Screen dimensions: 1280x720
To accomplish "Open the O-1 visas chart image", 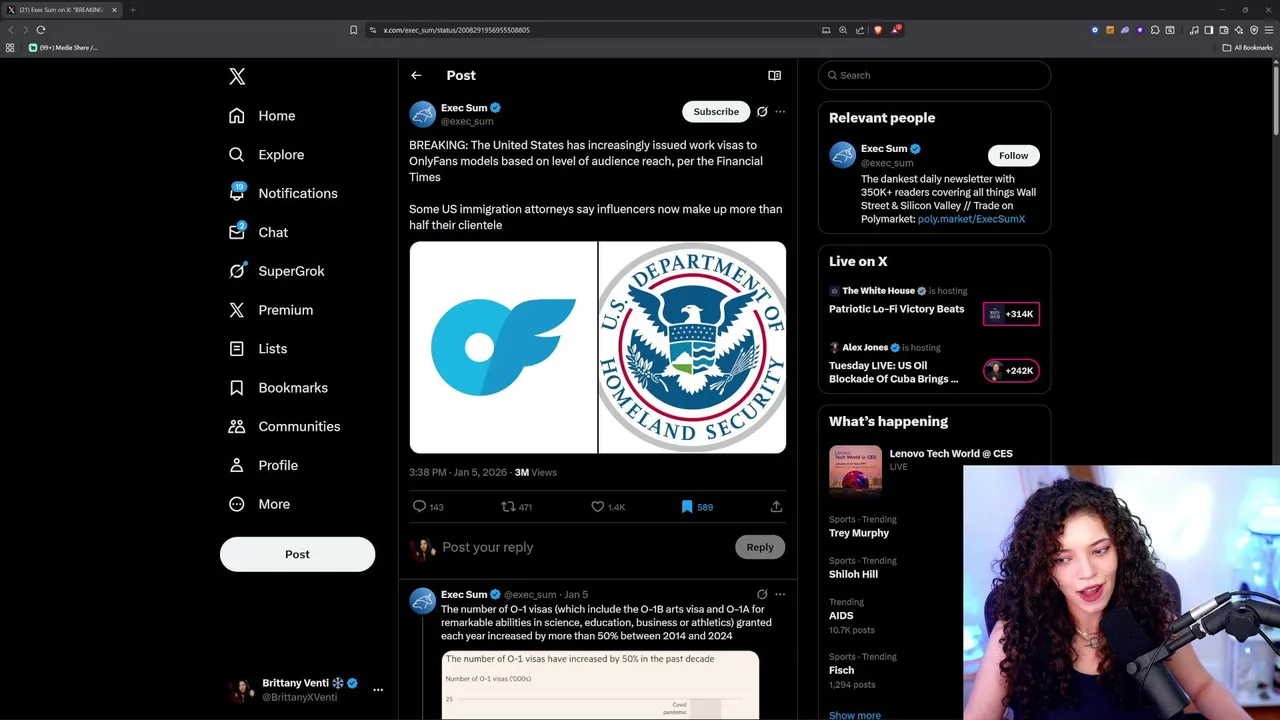I will pyautogui.click(x=600, y=685).
